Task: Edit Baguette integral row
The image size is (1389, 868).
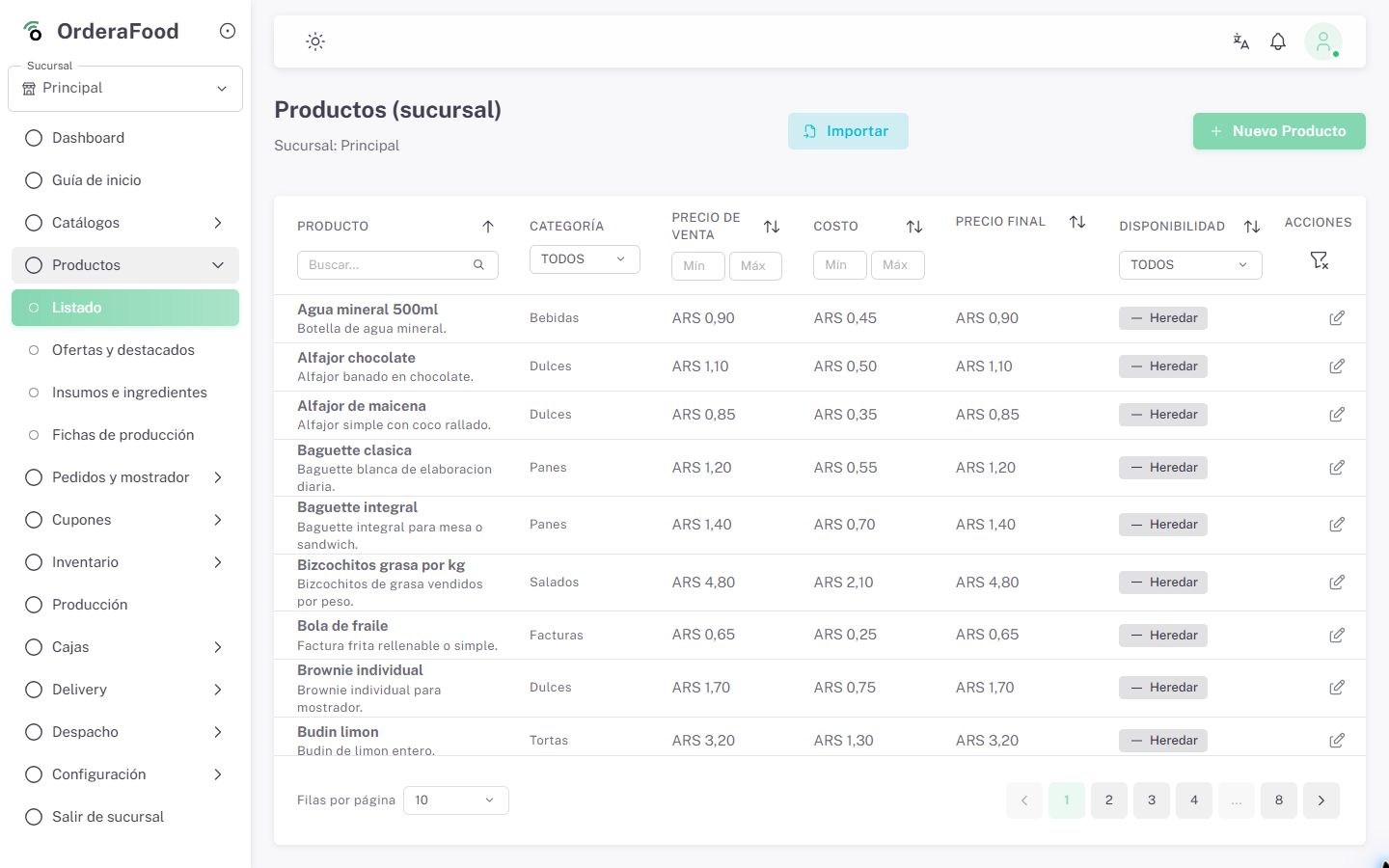Action: coord(1337,525)
